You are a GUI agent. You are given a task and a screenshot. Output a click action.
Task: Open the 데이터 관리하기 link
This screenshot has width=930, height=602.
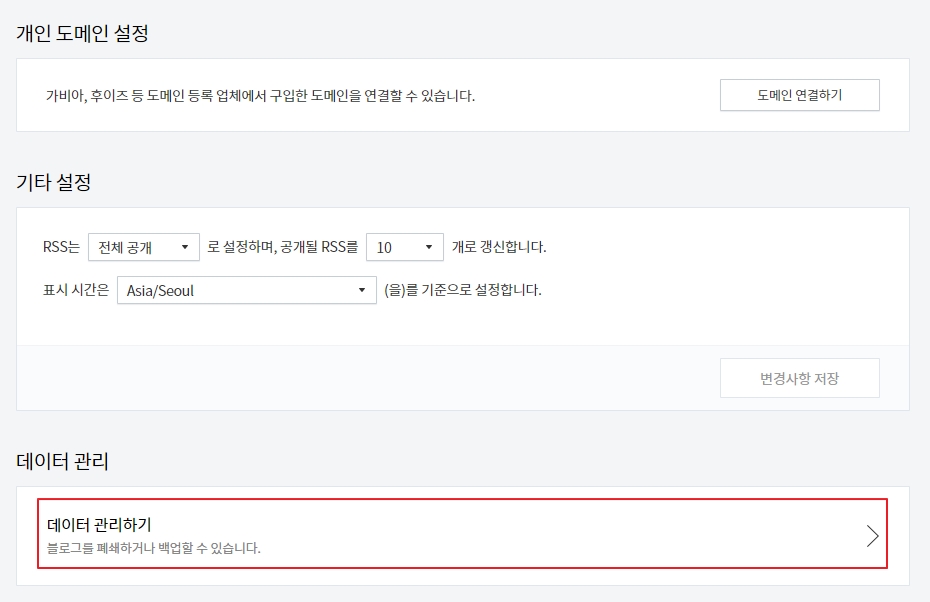point(463,534)
